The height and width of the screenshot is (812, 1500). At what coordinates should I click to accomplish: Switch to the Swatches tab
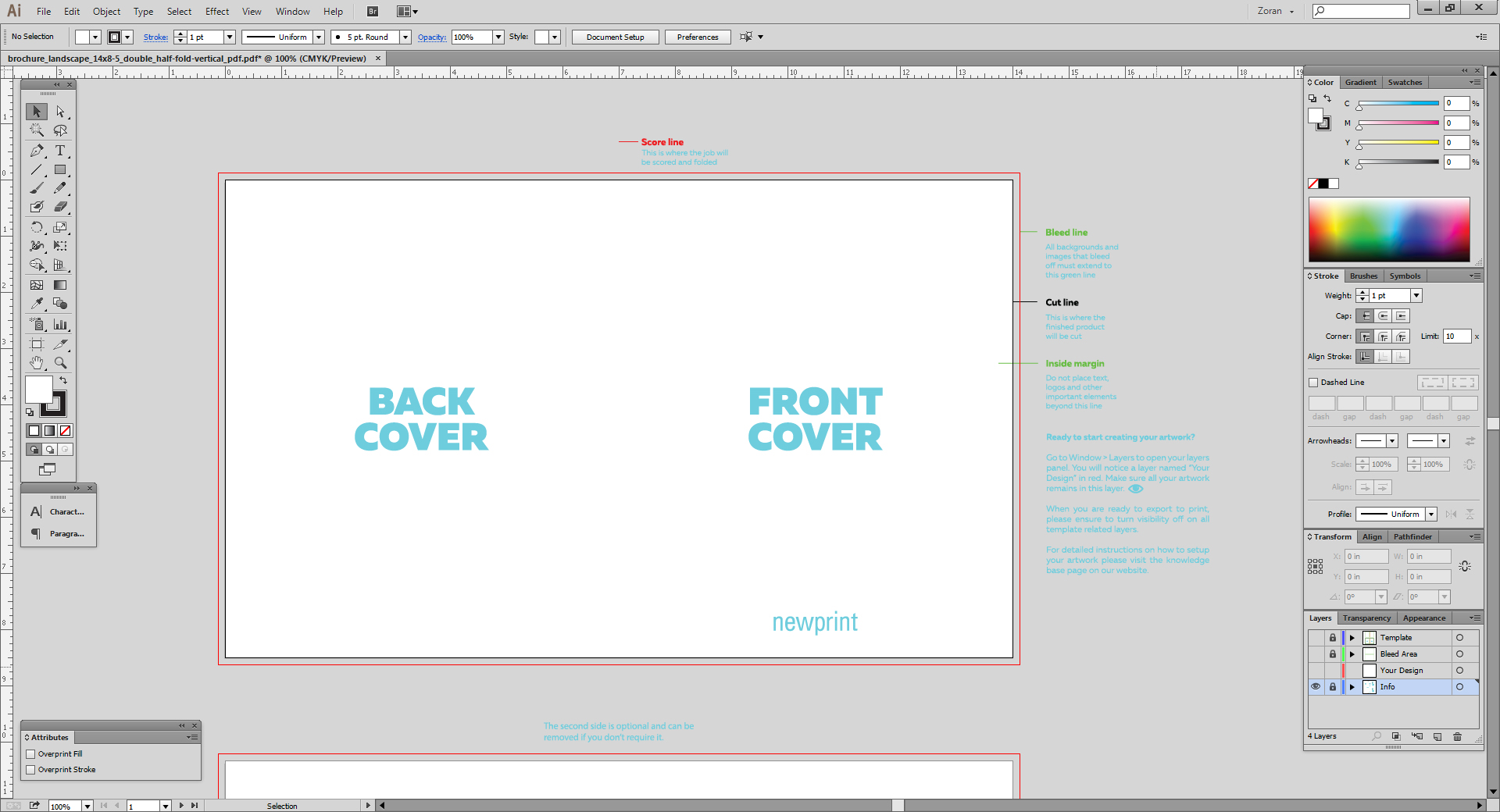click(x=1405, y=82)
